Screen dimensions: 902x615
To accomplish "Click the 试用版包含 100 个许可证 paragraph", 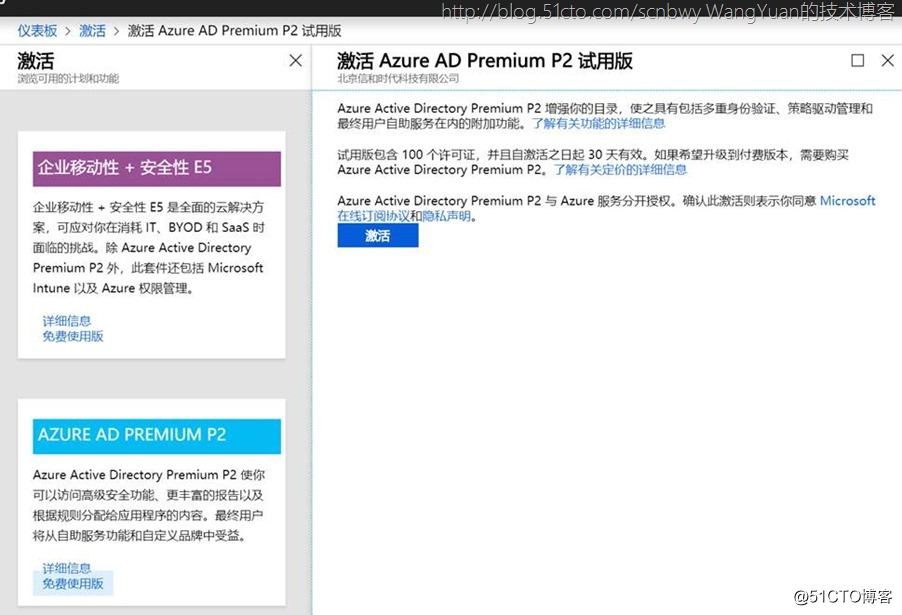I will tap(593, 162).
